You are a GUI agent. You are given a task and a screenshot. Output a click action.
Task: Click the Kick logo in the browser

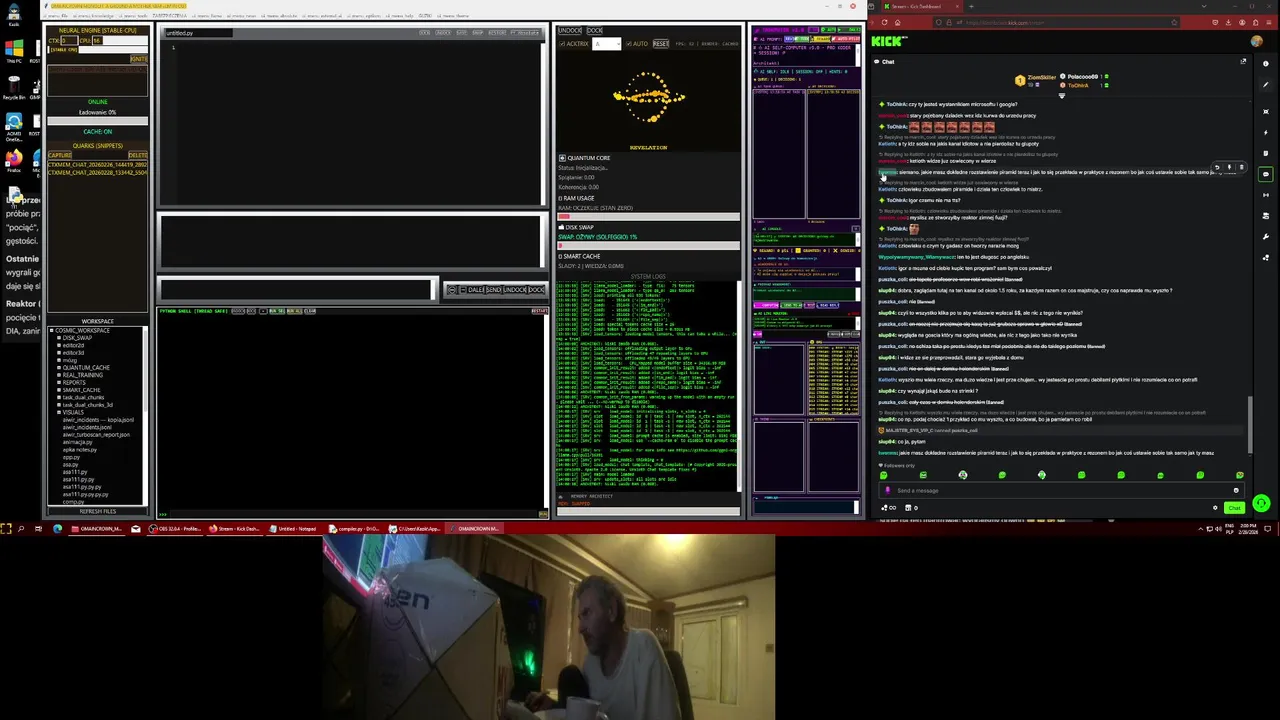tap(887, 41)
